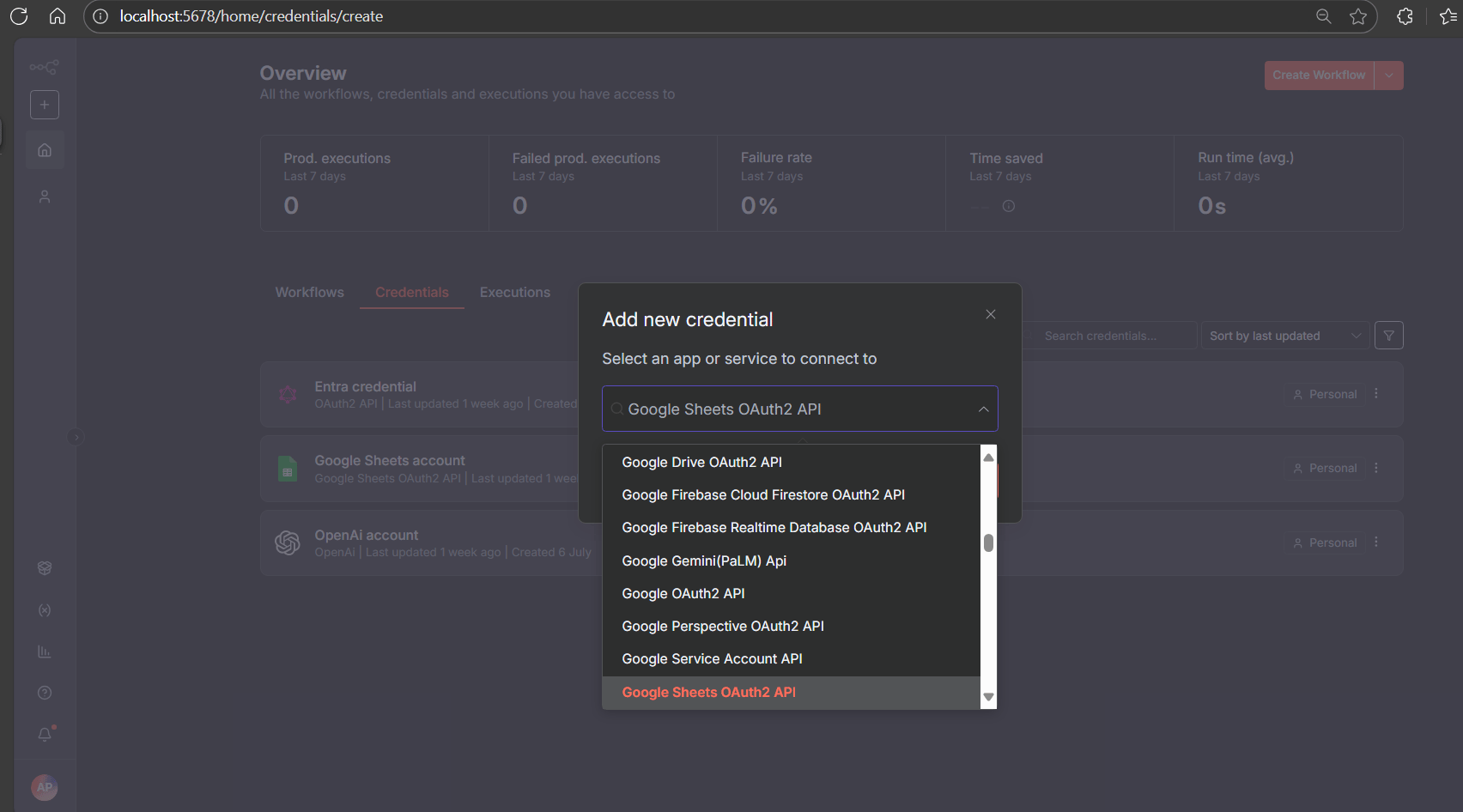Screen dimensions: 1463x812
Task: Click the dropdown list scrollbar thumb
Action: point(988,542)
